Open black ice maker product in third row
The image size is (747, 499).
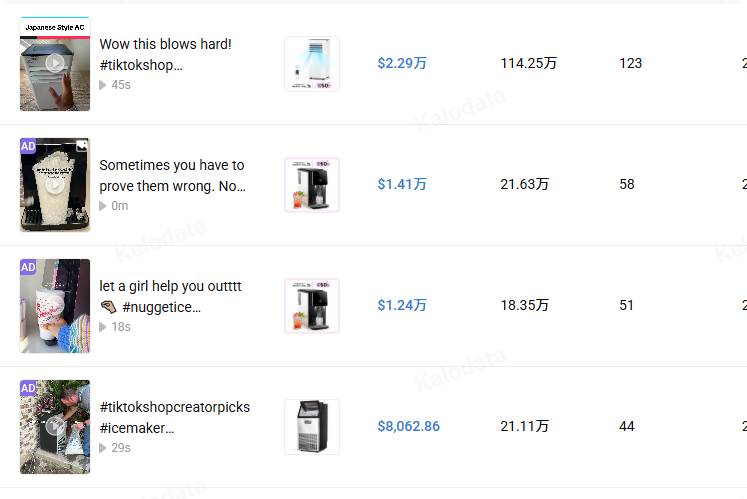[x=312, y=306]
